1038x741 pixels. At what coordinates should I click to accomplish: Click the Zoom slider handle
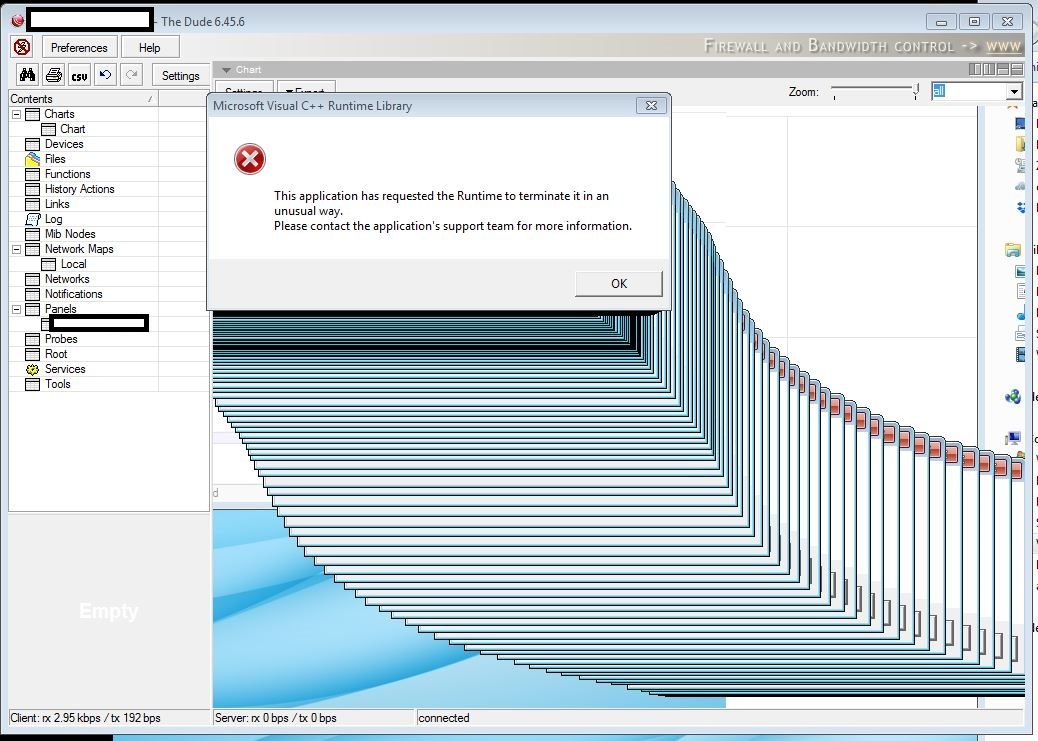click(x=916, y=91)
